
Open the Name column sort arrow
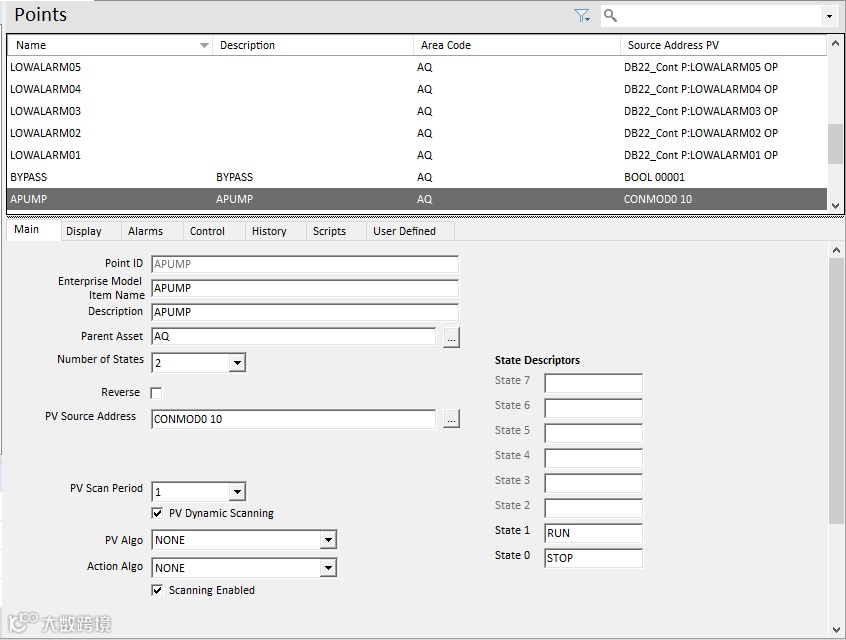(x=204, y=45)
